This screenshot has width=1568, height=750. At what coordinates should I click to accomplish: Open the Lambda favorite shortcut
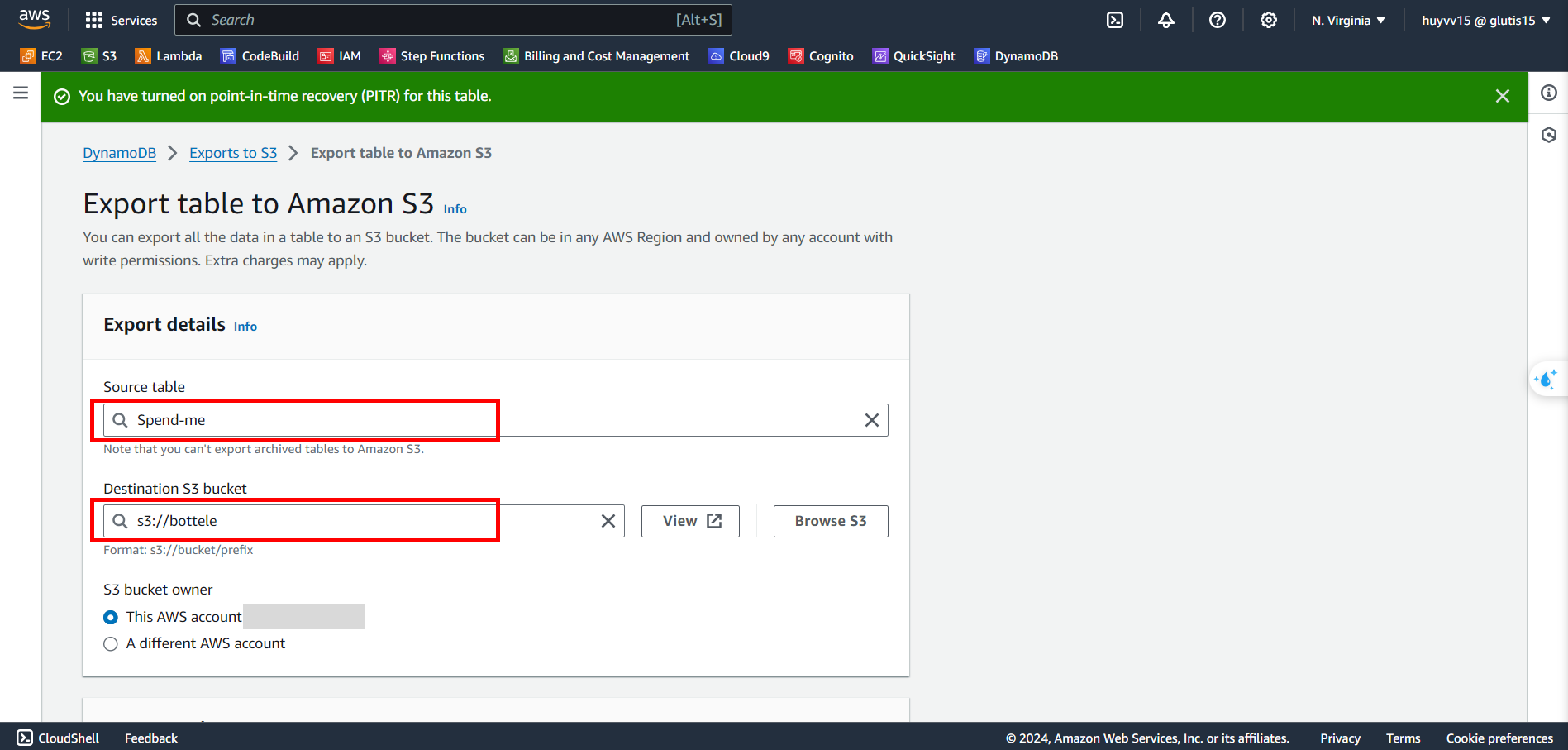coord(169,56)
